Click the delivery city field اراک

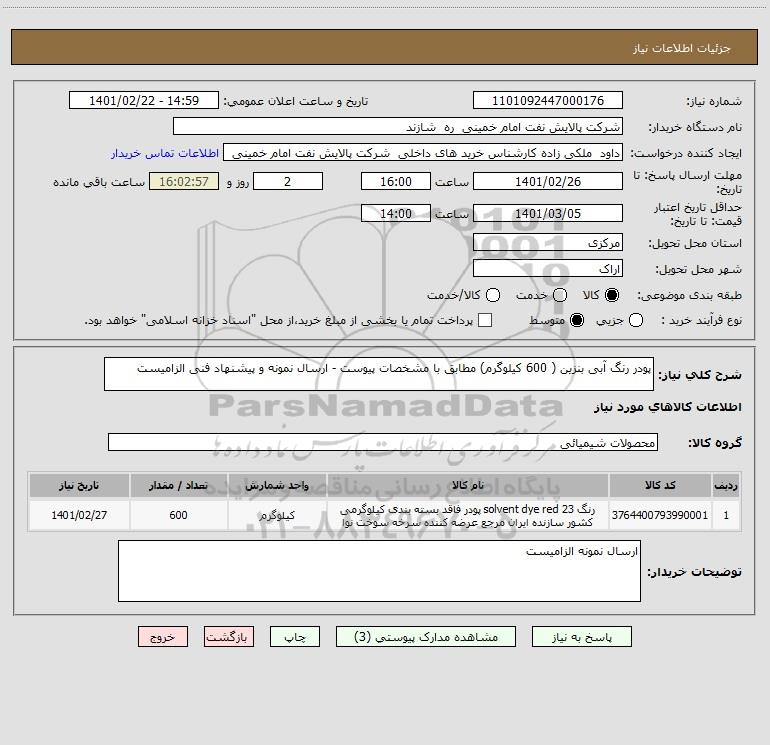click(548, 268)
